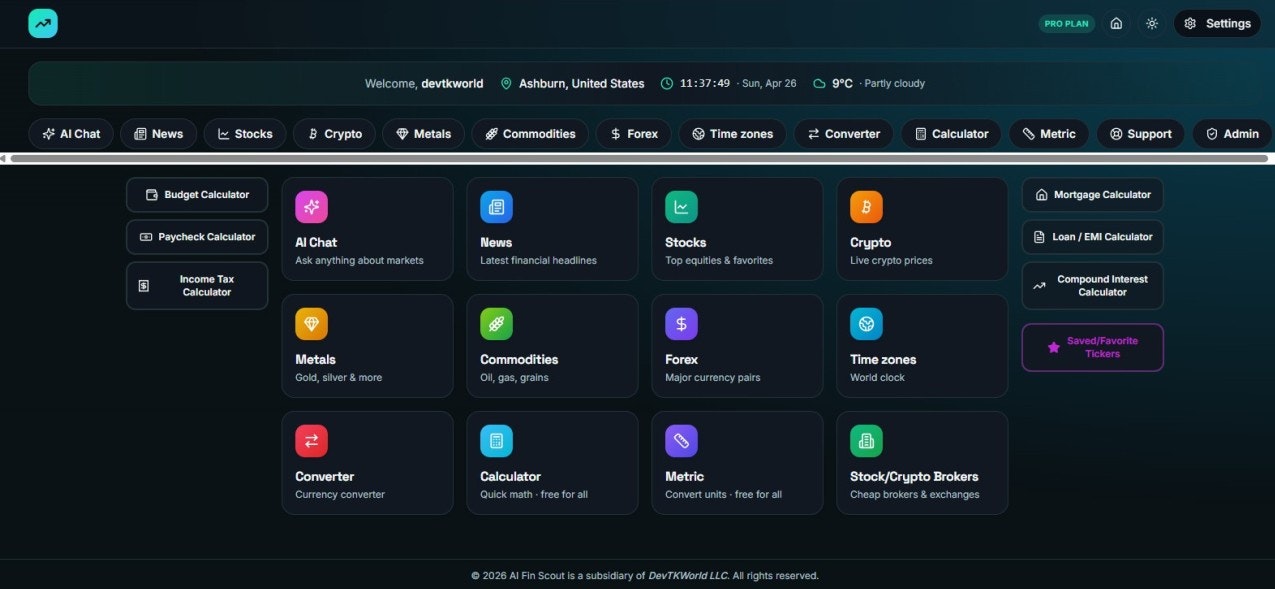Click the green Stock/Crypto Brokers card icon
Screen dimensions: 1275x589
[866, 441]
